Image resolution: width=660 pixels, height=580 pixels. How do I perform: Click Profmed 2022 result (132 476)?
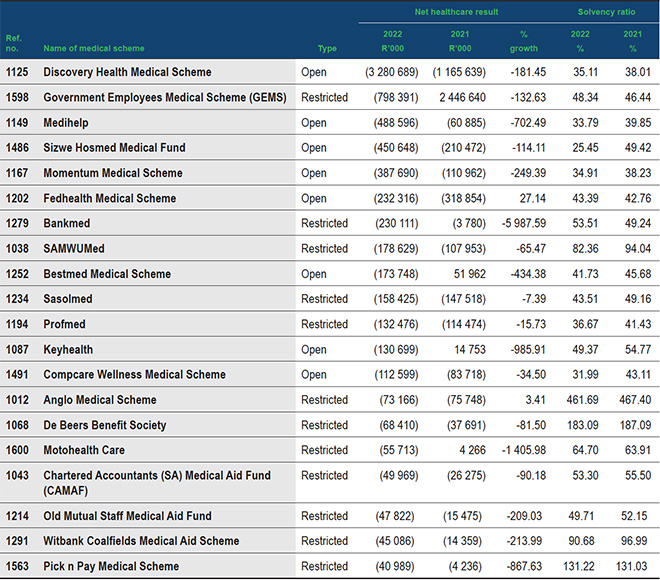(x=396, y=324)
